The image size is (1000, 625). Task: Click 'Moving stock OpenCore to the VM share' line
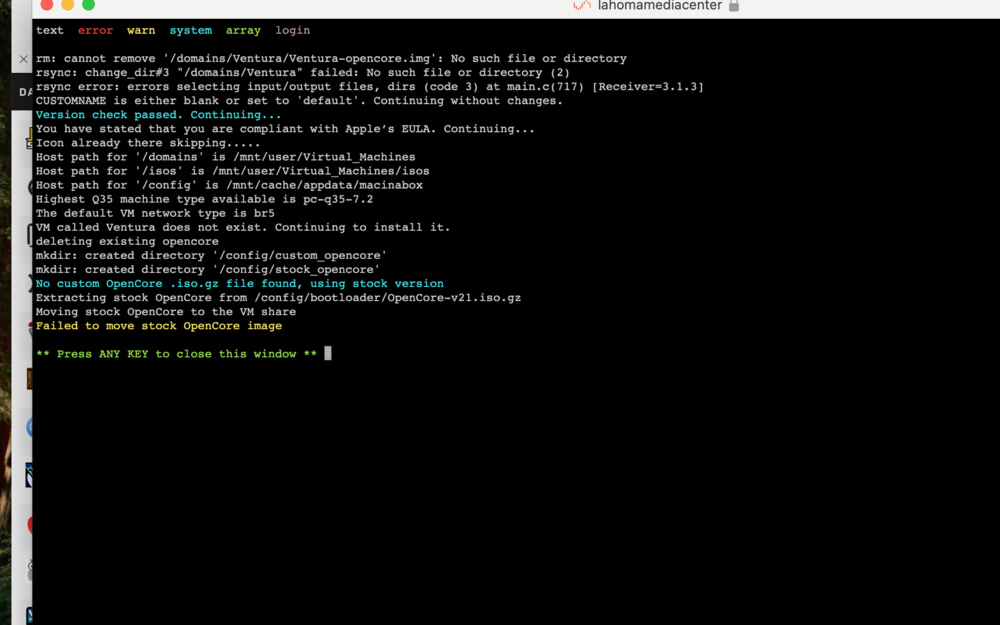coord(166,312)
